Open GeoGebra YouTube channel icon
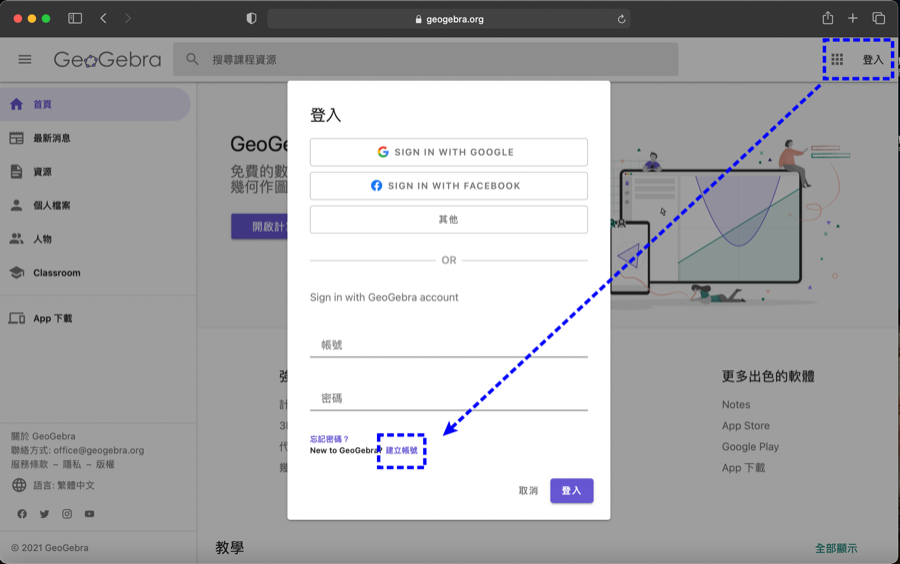This screenshot has width=900, height=564. [90, 514]
